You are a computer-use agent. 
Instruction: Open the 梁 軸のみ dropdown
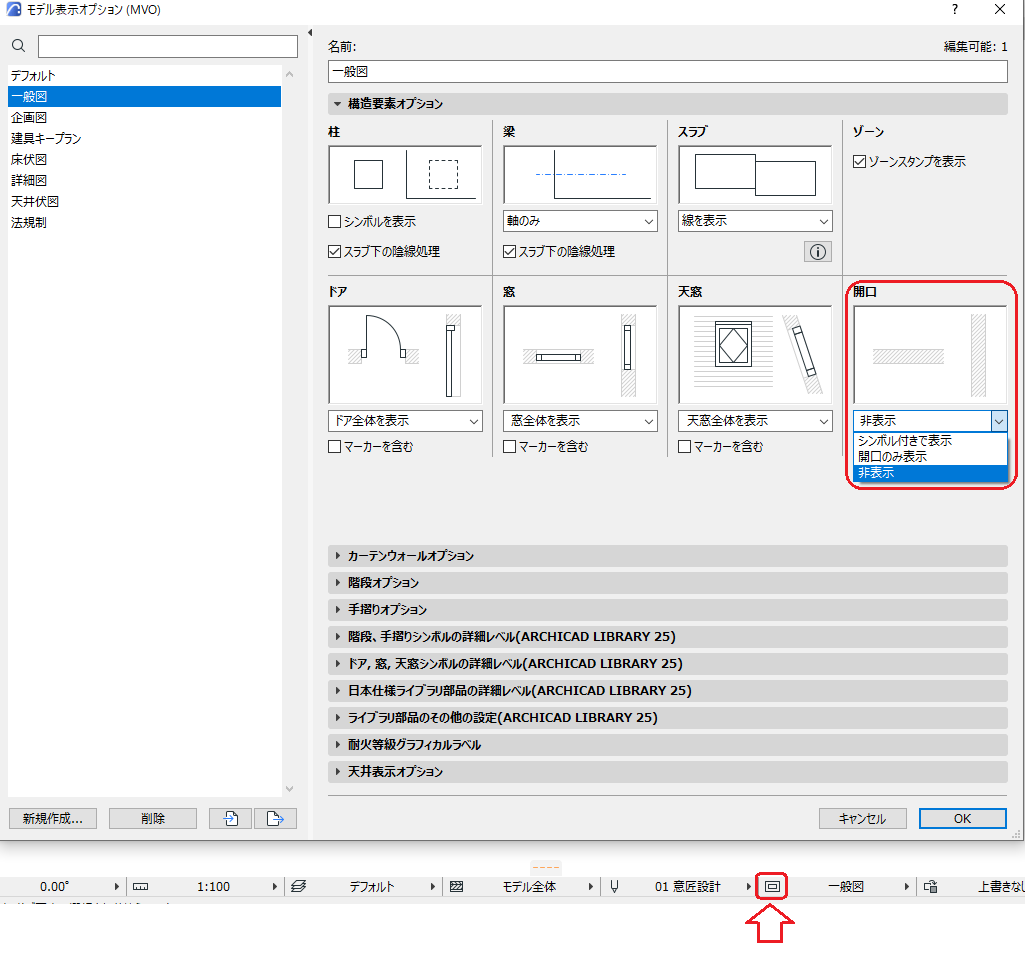580,221
